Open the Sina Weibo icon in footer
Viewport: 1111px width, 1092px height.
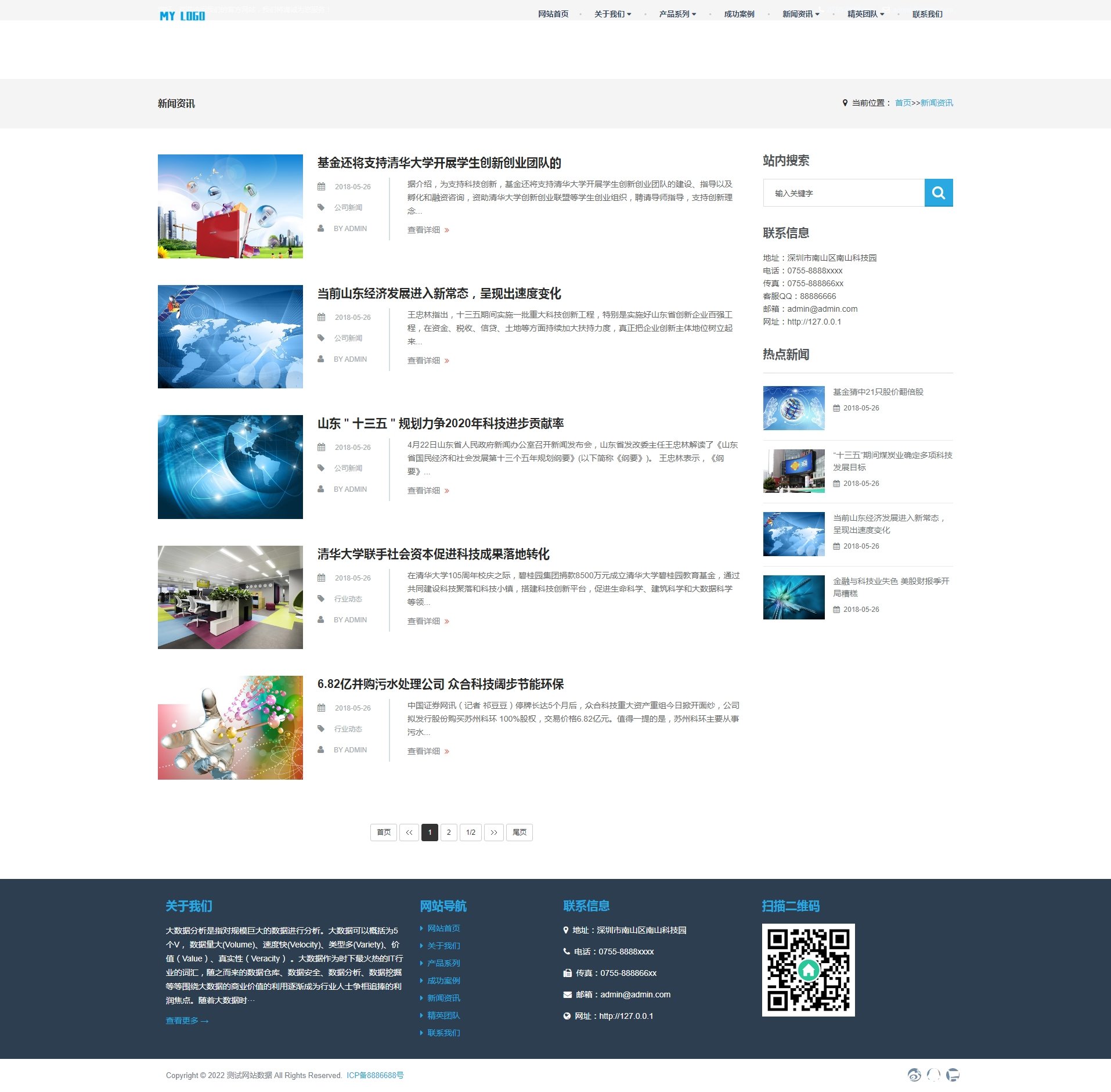tap(914, 1075)
